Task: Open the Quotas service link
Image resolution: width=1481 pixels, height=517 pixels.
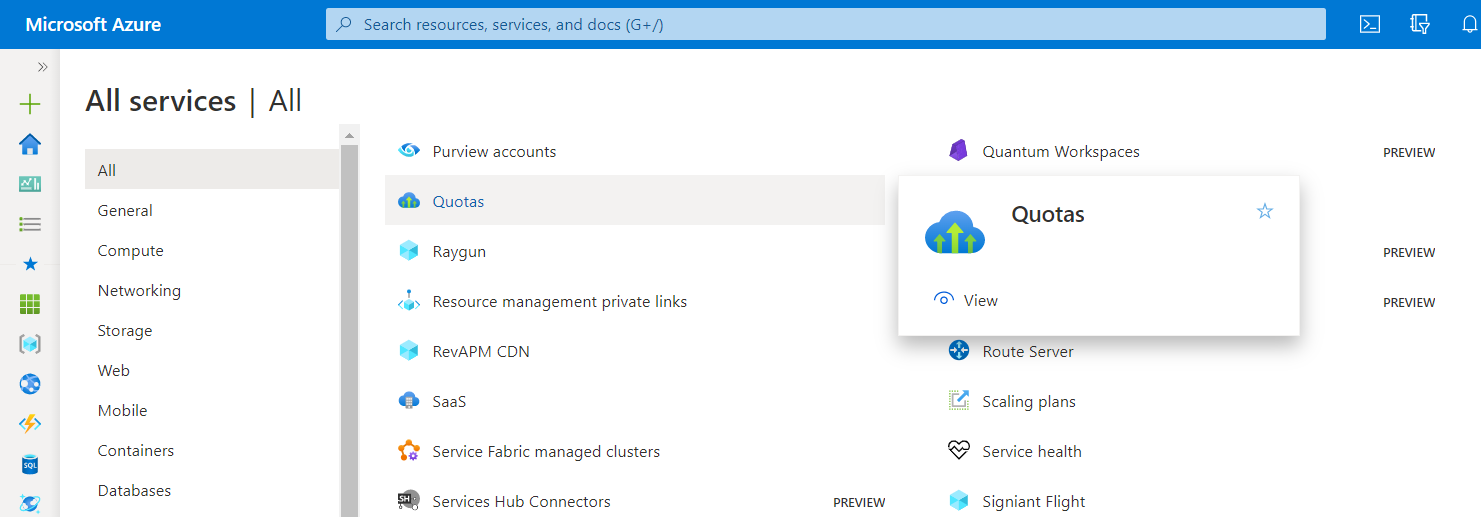Action: [x=458, y=201]
